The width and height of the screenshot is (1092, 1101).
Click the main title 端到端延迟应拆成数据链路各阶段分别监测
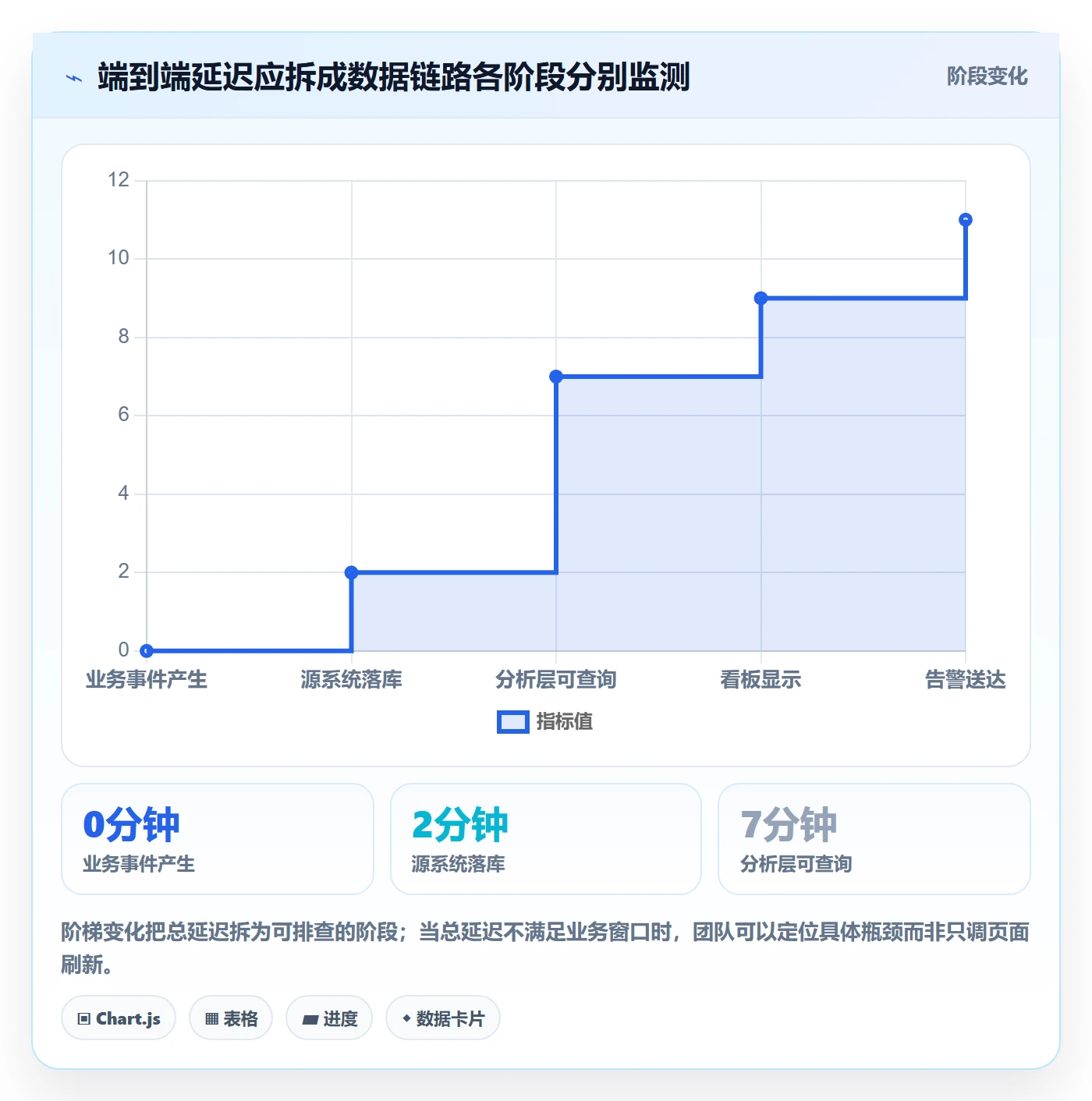tap(394, 78)
